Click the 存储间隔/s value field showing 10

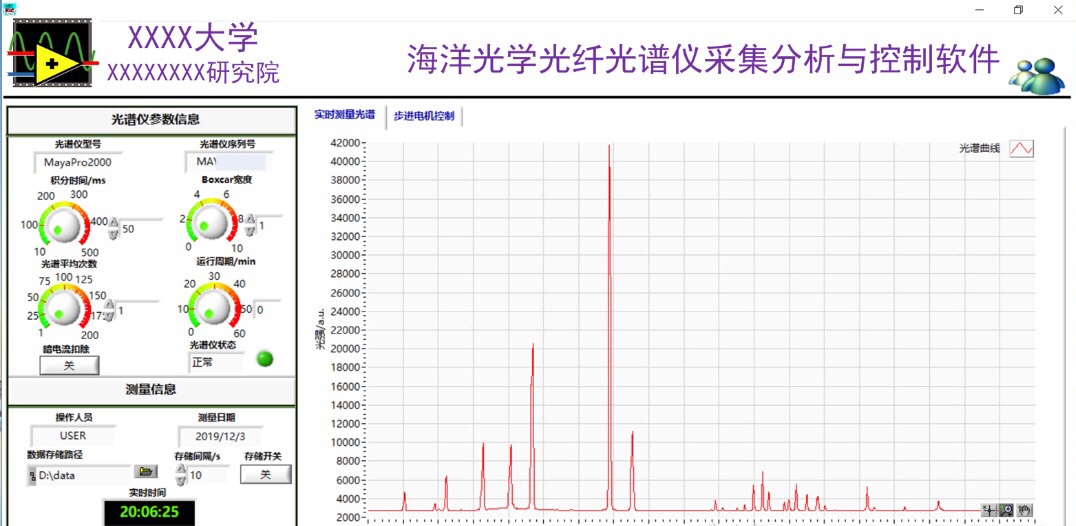[207, 474]
